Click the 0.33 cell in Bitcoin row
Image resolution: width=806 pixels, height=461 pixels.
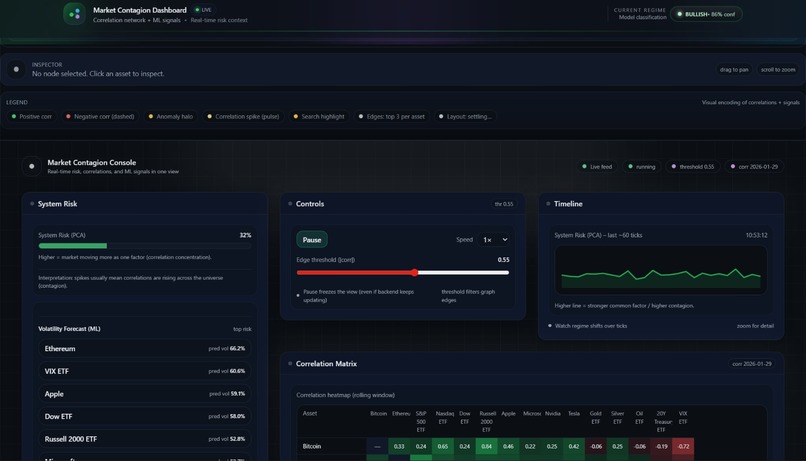coord(399,446)
